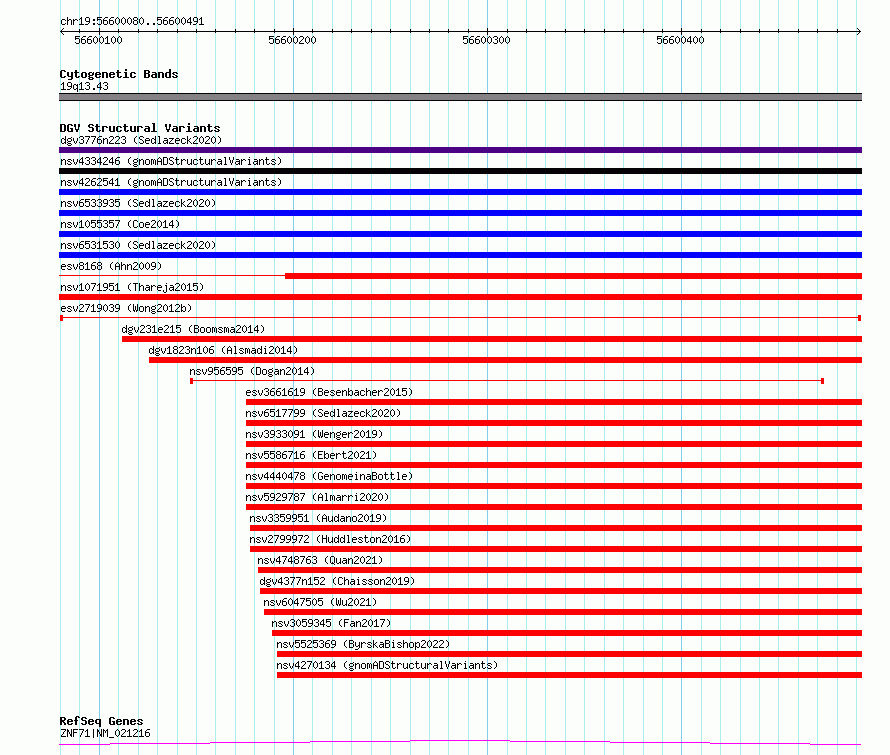This screenshot has width=890, height=755.
Task: Click variant label dgv1823n106 (Alsmadi2014)
Action: click(223, 350)
